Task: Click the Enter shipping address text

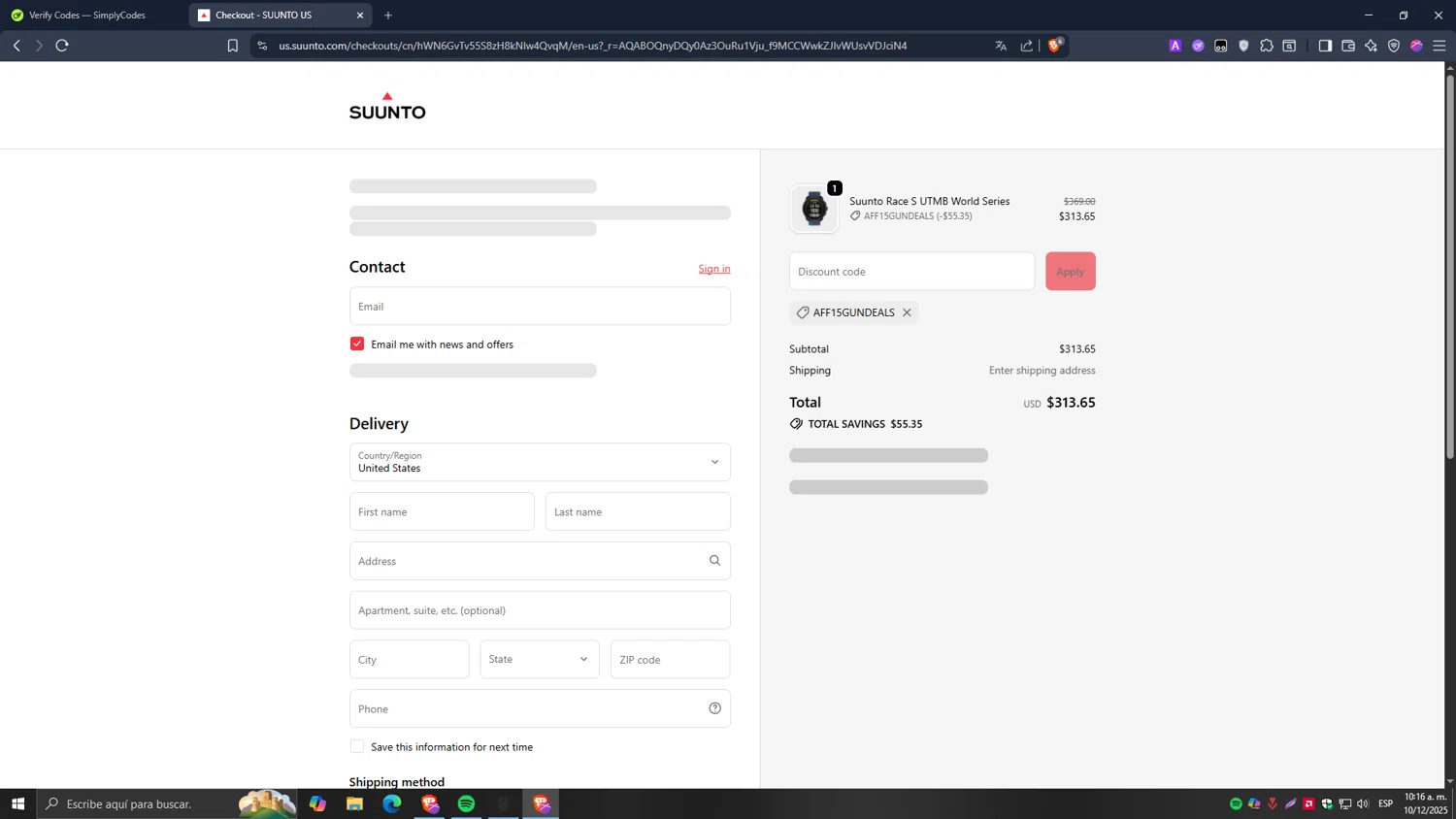Action: click(1042, 370)
